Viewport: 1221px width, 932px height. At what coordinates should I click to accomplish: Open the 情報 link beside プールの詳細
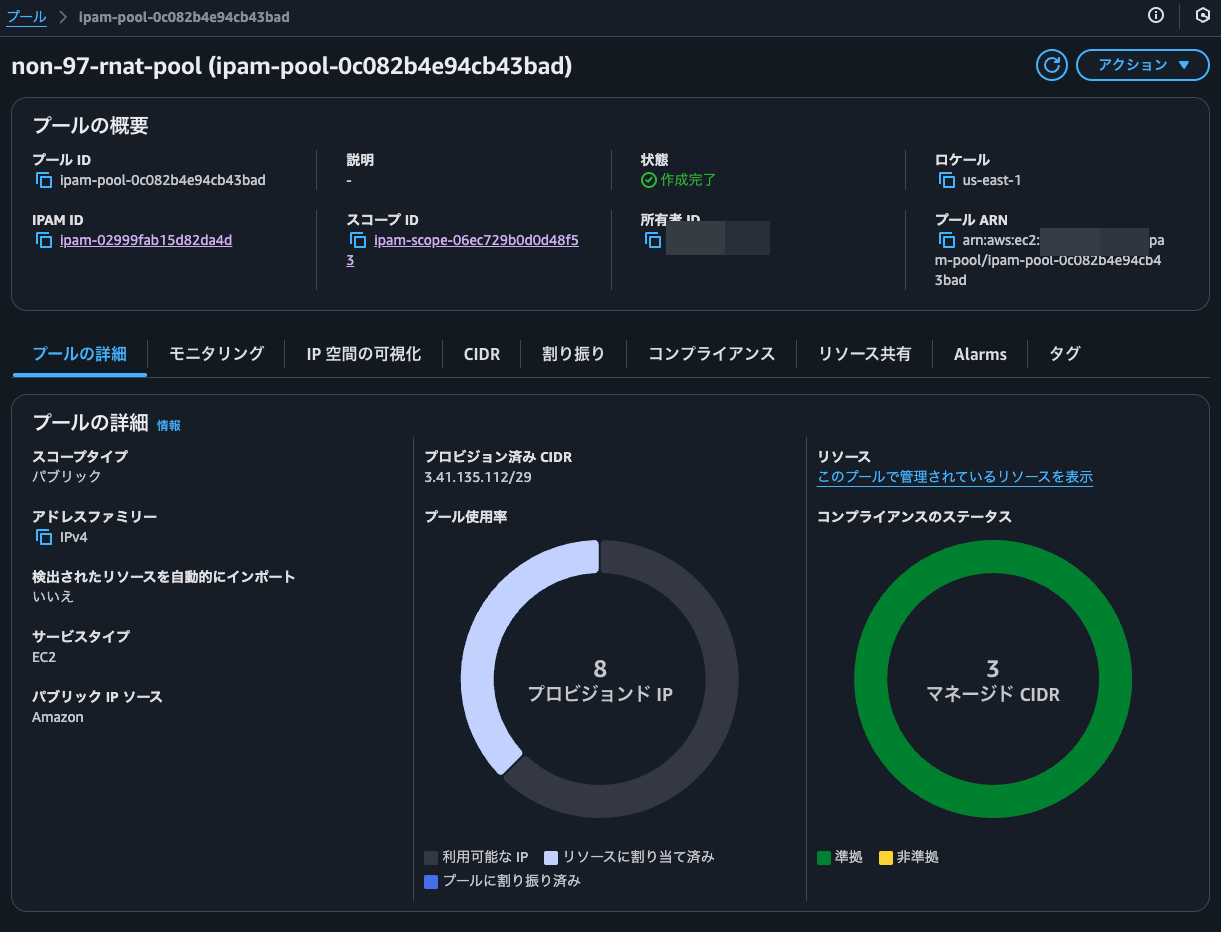coord(168,425)
